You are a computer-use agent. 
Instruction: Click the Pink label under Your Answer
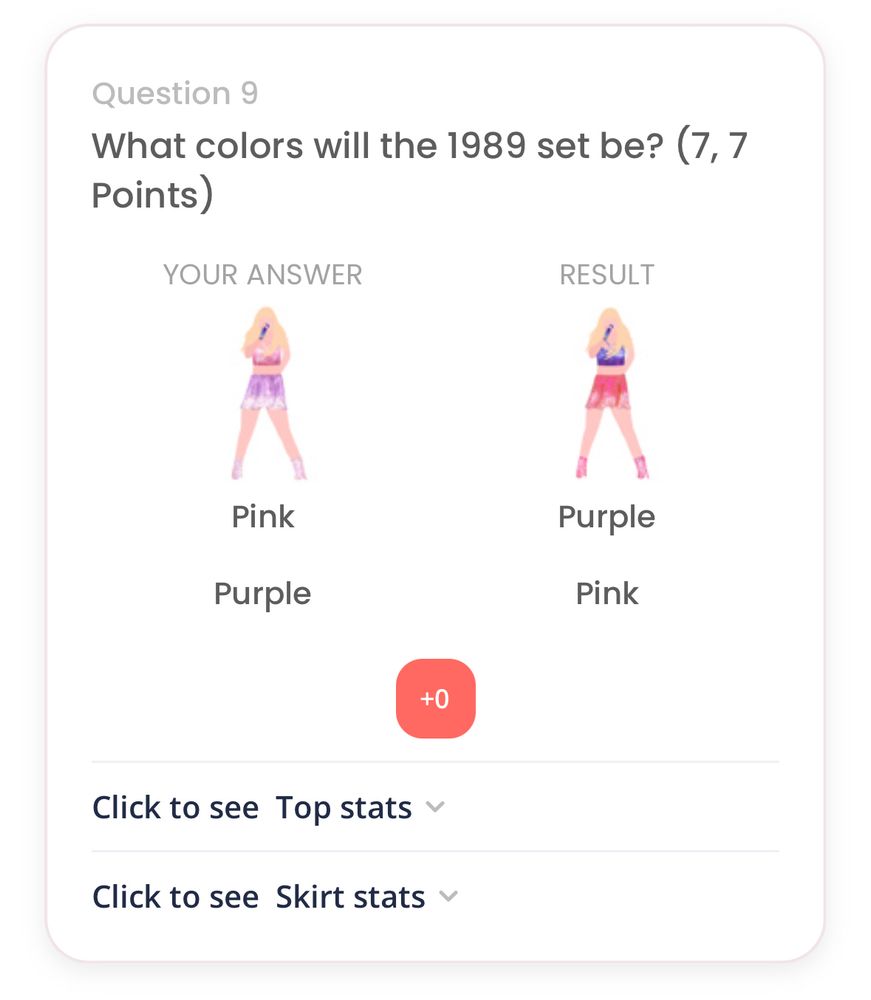pos(263,517)
